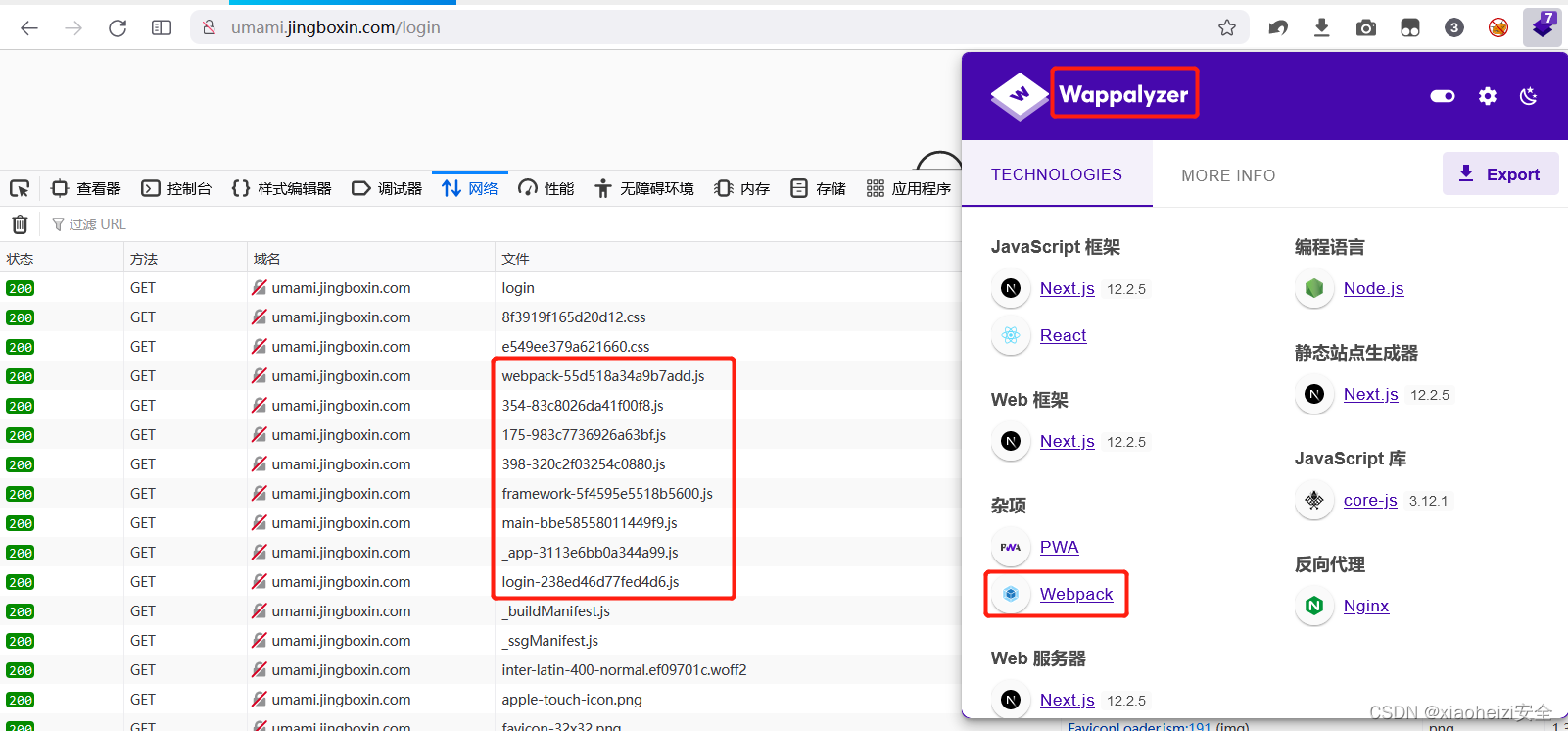
Task: Select apple-touch-icon.png request
Action: click(x=481, y=700)
